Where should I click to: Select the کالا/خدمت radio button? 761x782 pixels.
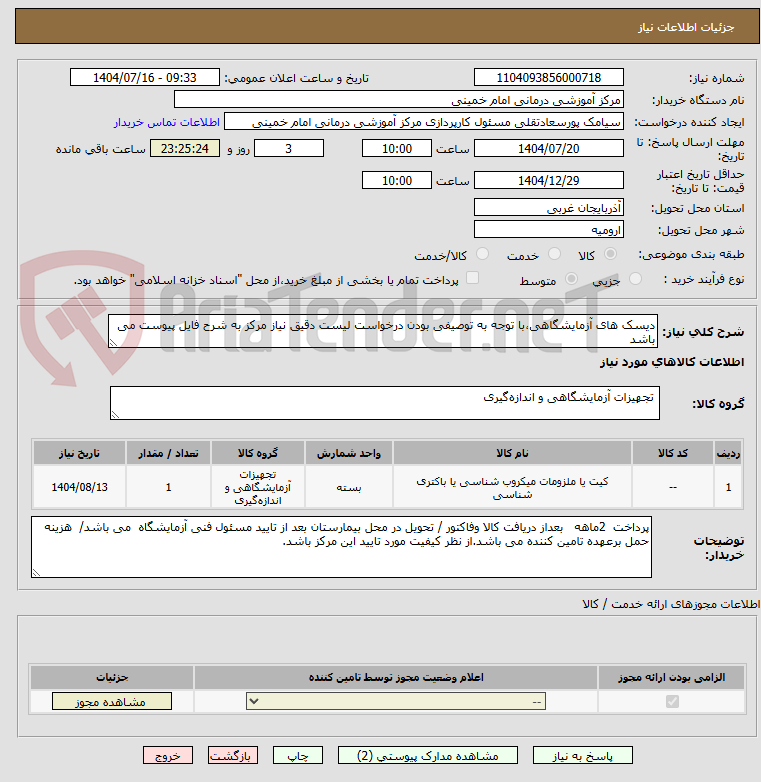click(x=482, y=254)
